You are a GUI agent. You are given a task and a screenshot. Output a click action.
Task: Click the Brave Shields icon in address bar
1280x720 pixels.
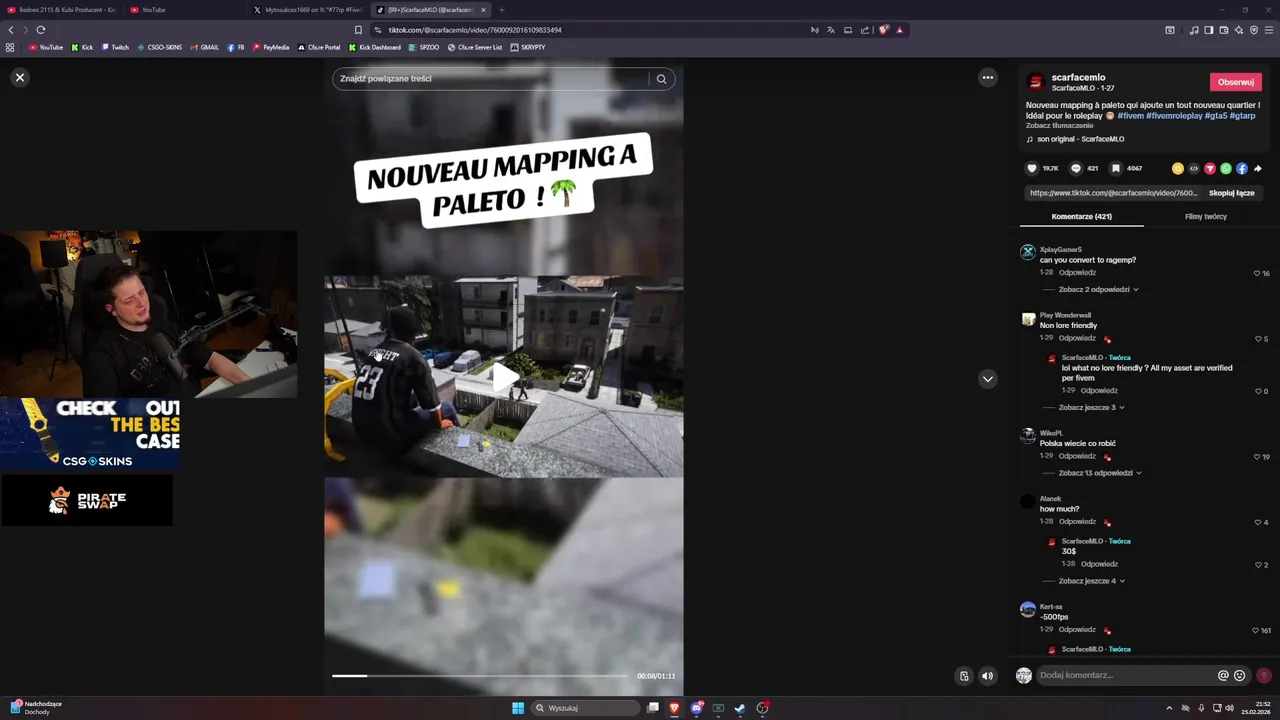click(x=884, y=30)
